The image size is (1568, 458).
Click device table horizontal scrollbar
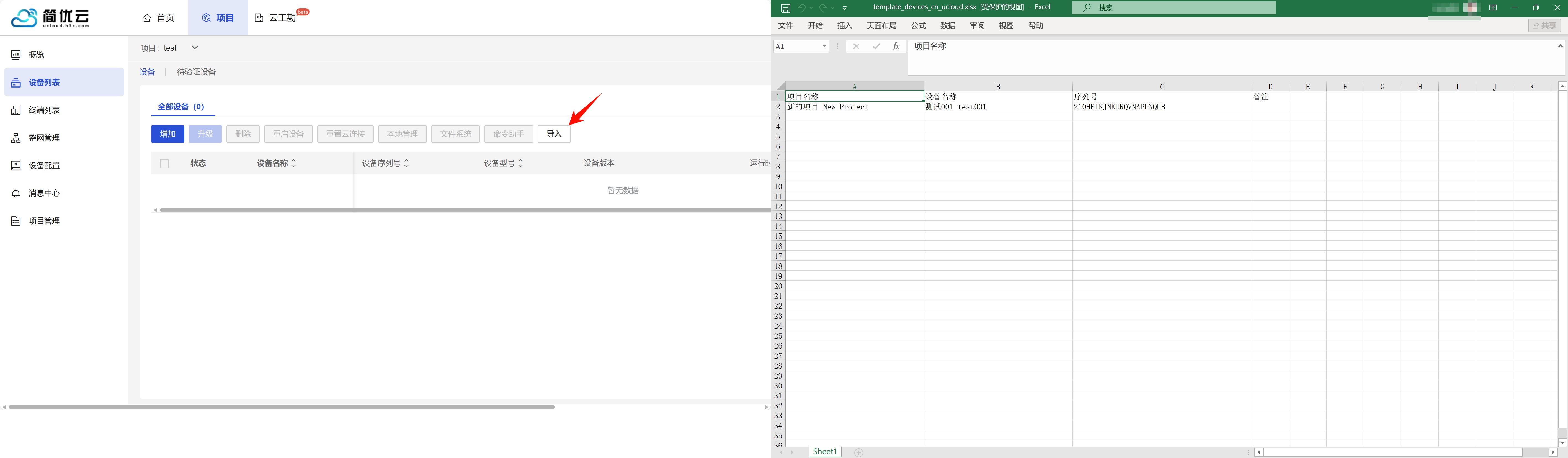[x=465, y=210]
